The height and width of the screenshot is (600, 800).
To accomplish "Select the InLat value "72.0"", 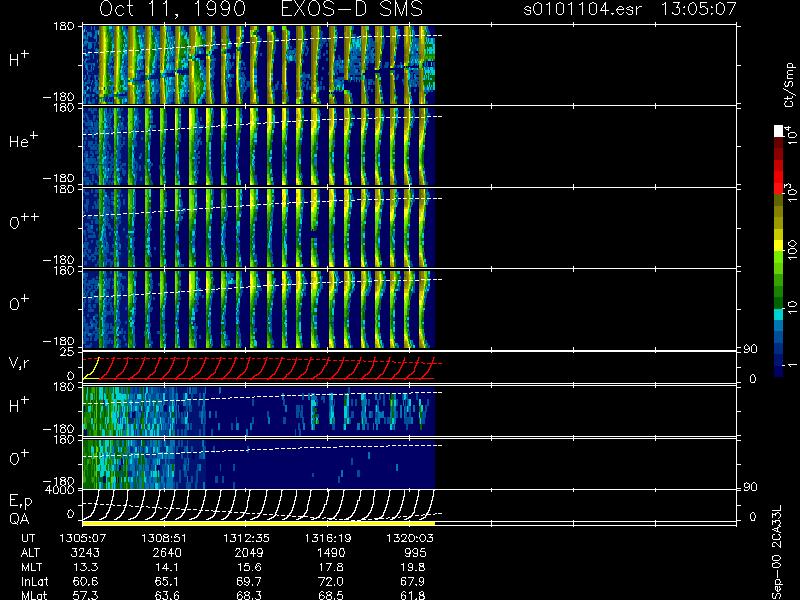I will [x=331, y=582].
